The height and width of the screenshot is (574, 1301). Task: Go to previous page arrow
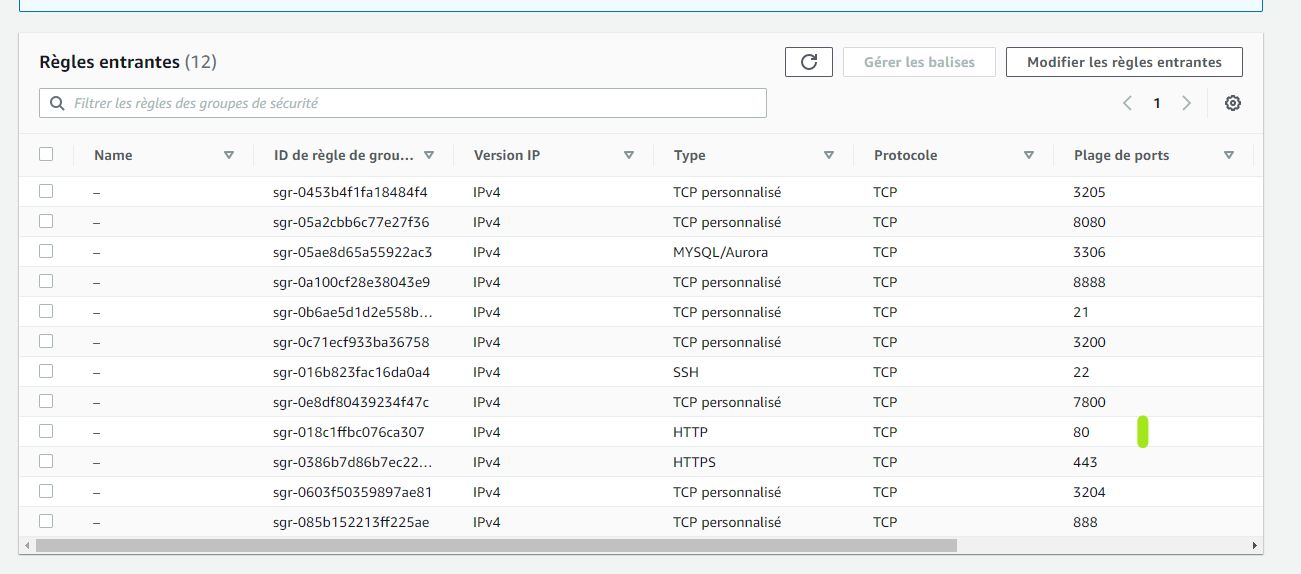tap(1128, 103)
